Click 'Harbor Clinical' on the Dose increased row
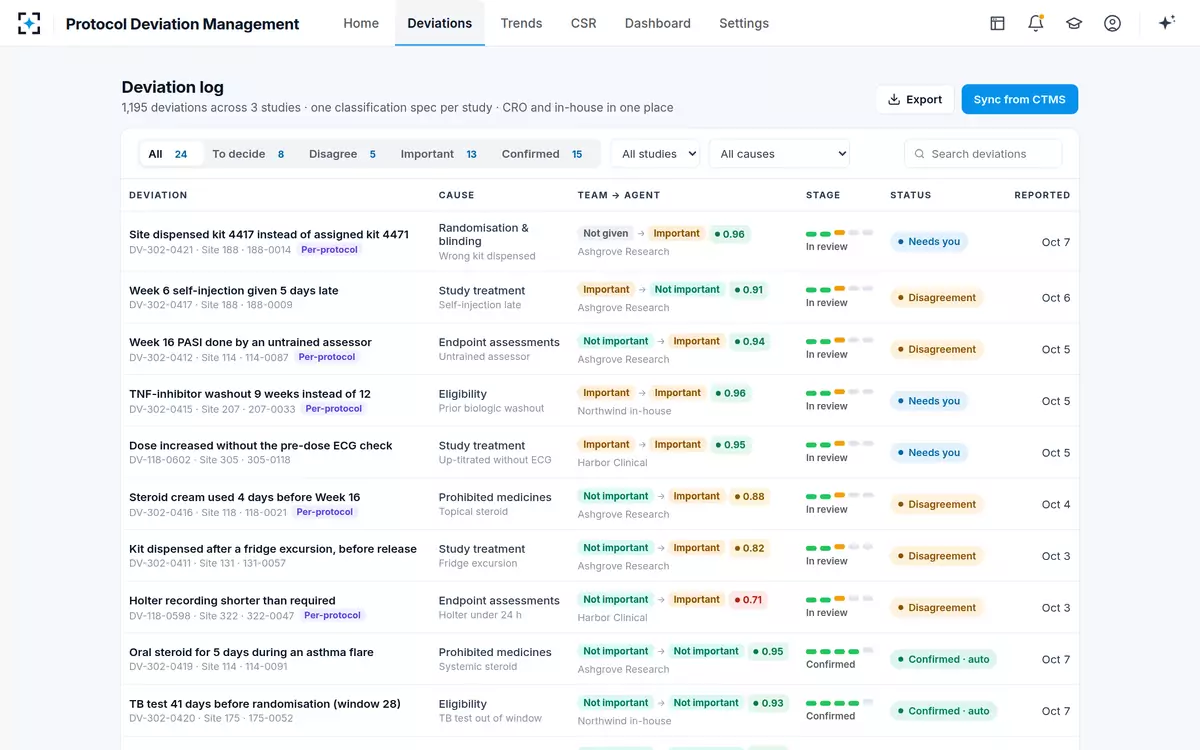Viewport: 1200px width, 750px height. pos(612,463)
